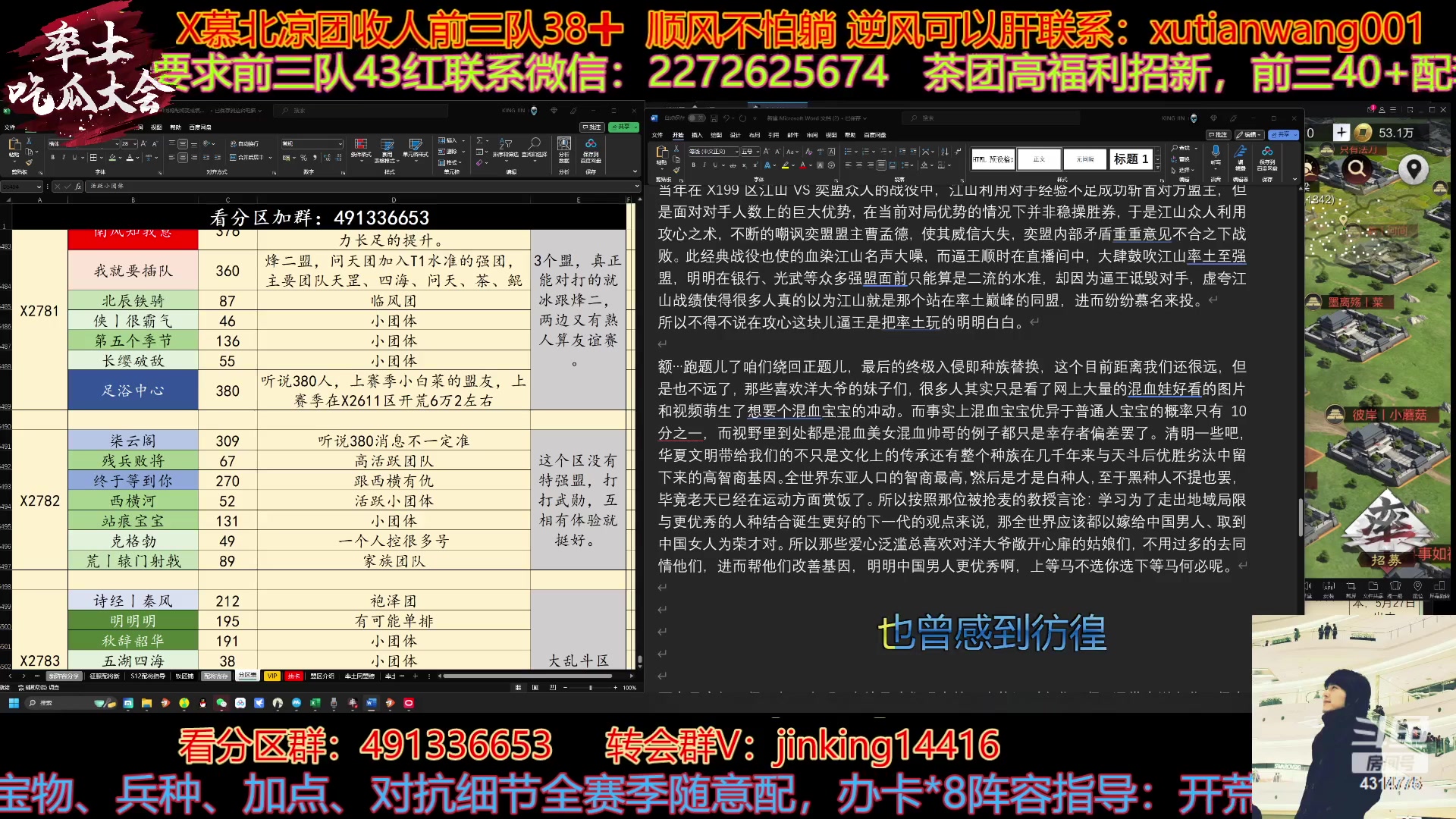This screenshot has width=1456, height=819.
Task: Toggle Word justify alignment
Action: click(881, 165)
